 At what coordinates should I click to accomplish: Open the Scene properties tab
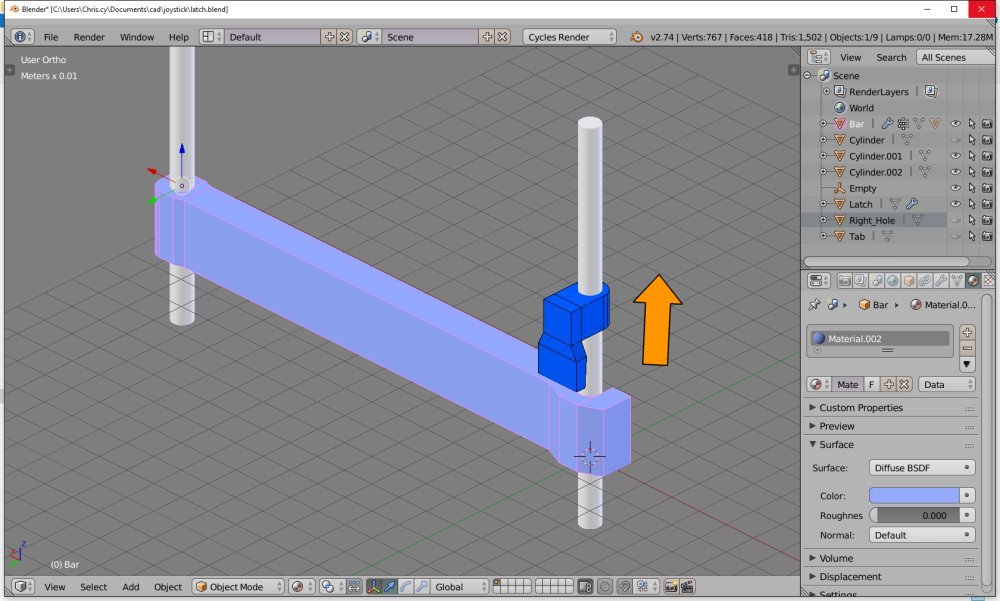click(x=877, y=281)
